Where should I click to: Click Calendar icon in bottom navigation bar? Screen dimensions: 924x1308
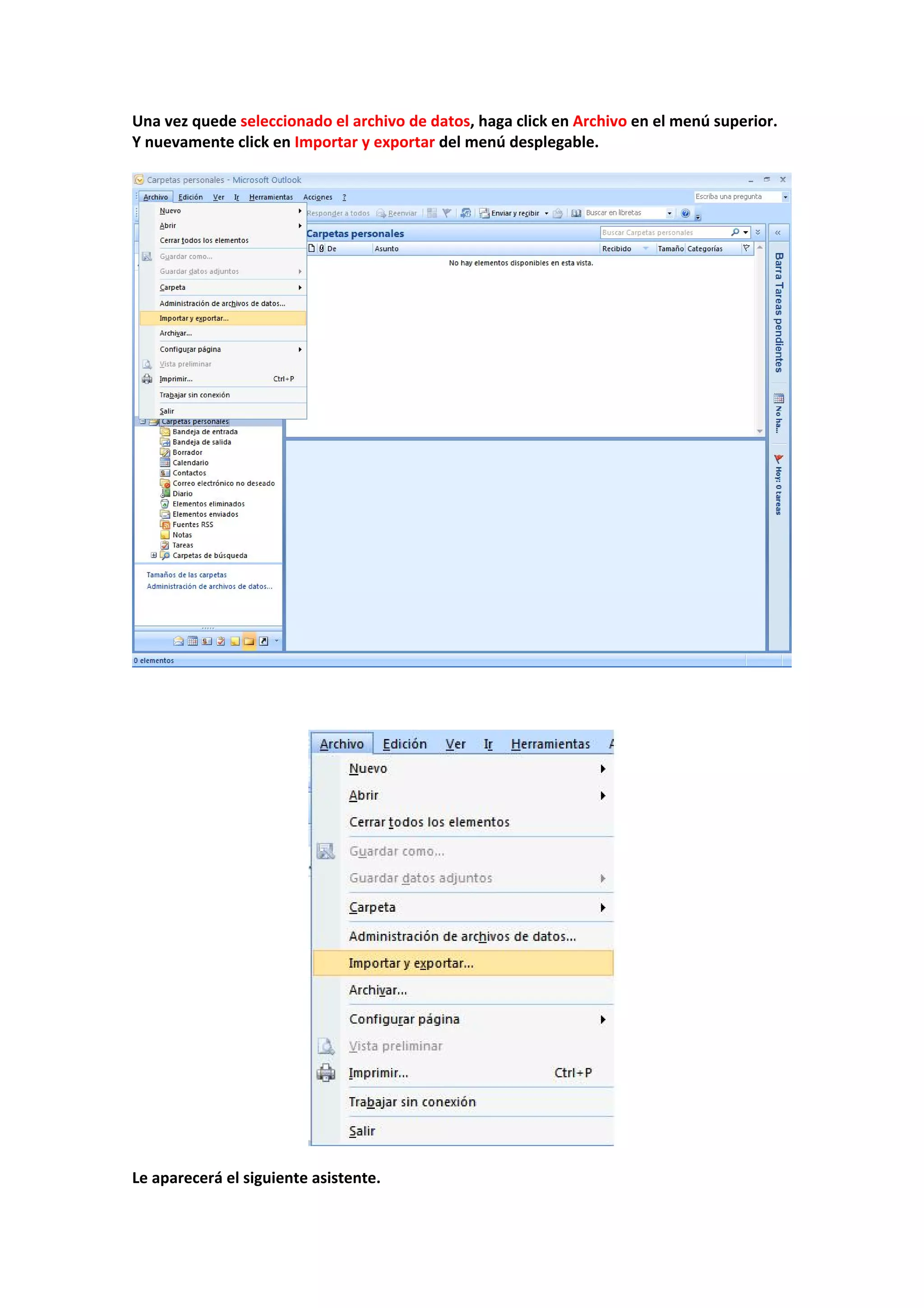(193, 641)
